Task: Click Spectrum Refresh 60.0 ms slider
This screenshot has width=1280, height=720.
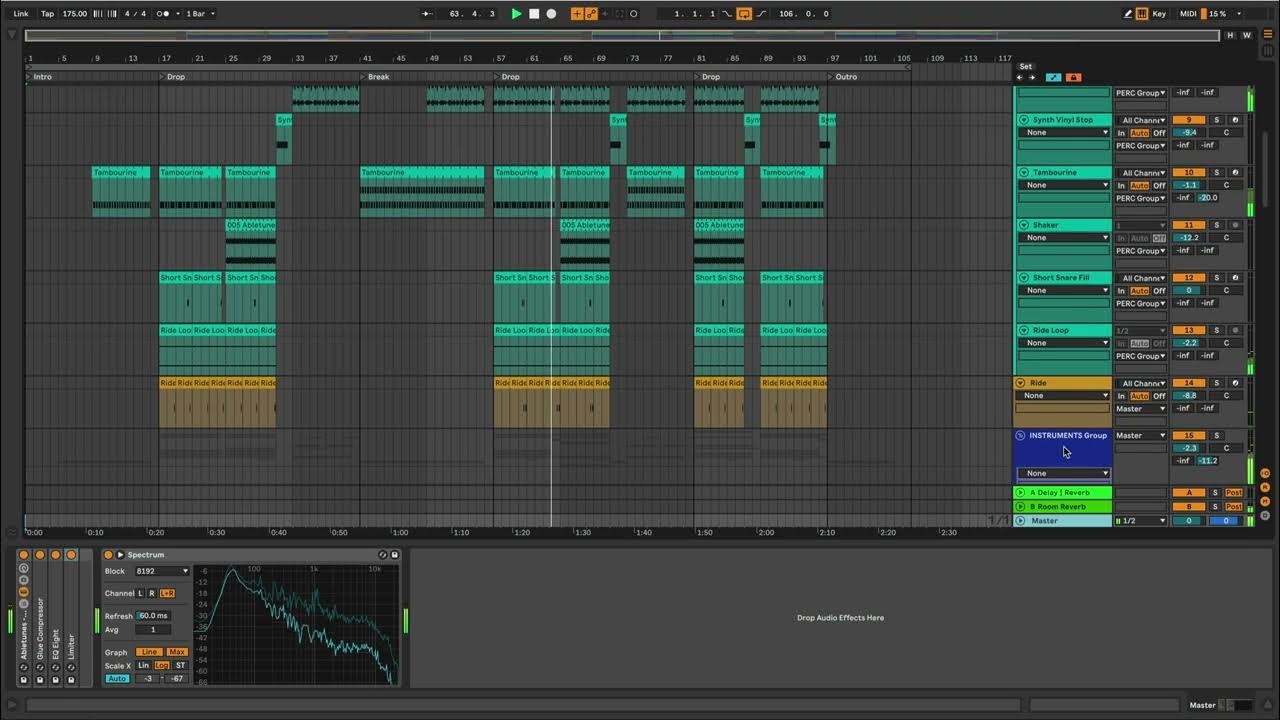Action: tap(153, 616)
